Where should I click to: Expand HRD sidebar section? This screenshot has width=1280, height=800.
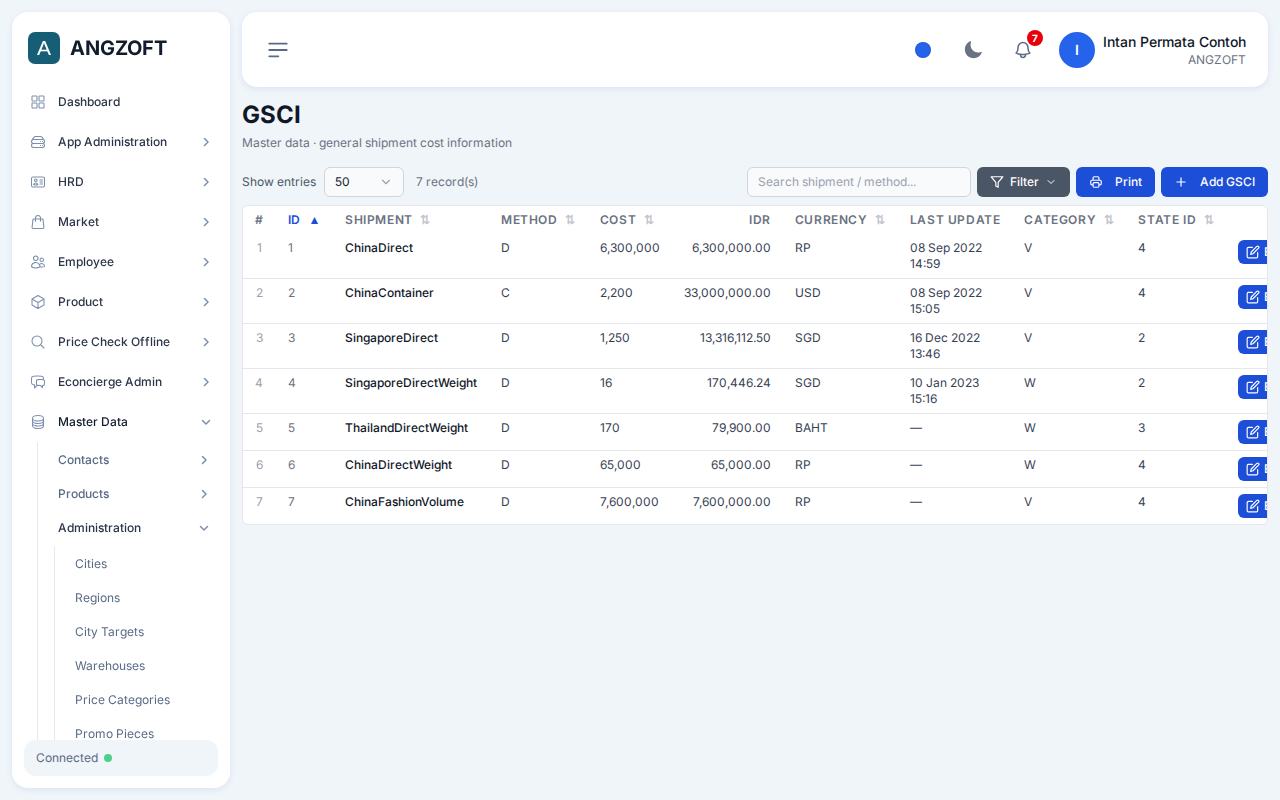click(x=121, y=182)
